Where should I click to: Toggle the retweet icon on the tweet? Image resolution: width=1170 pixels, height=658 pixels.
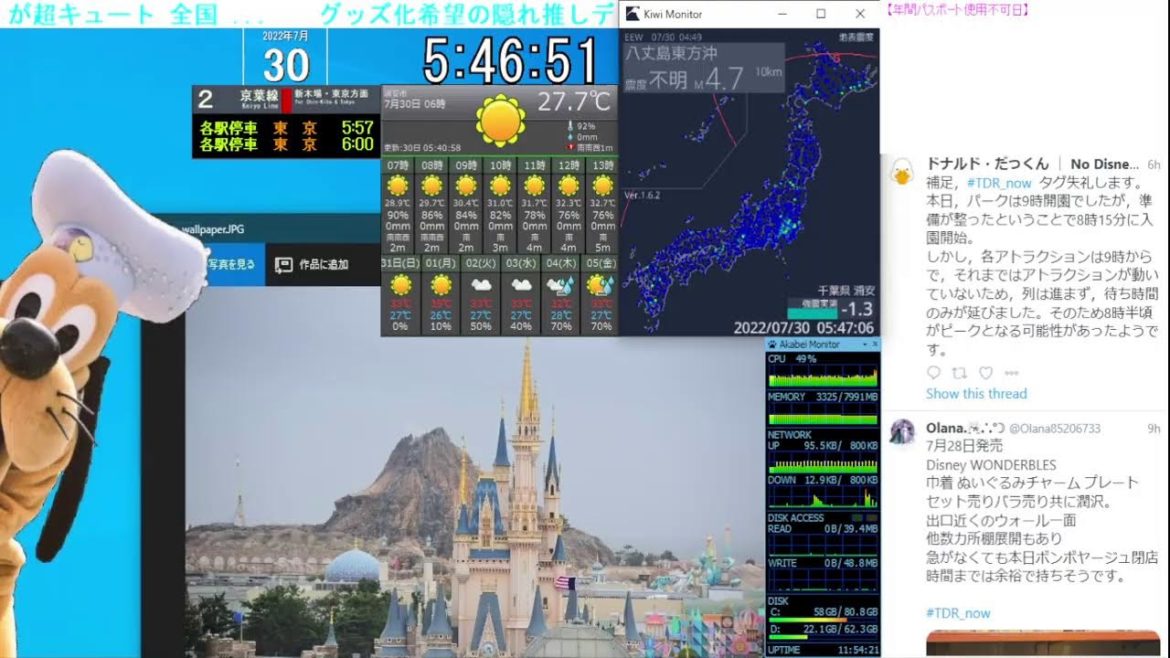click(x=958, y=373)
